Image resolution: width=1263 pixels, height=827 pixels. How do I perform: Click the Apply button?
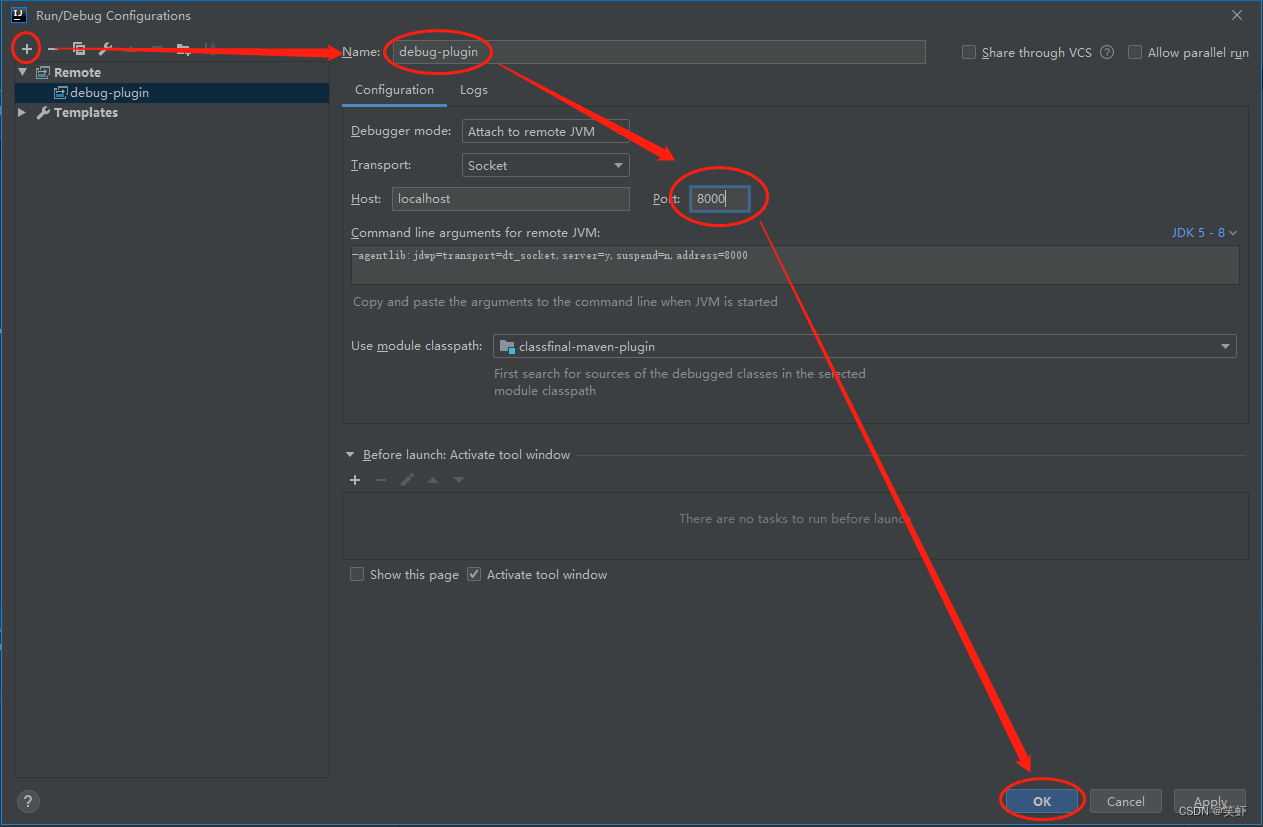coord(1210,801)
